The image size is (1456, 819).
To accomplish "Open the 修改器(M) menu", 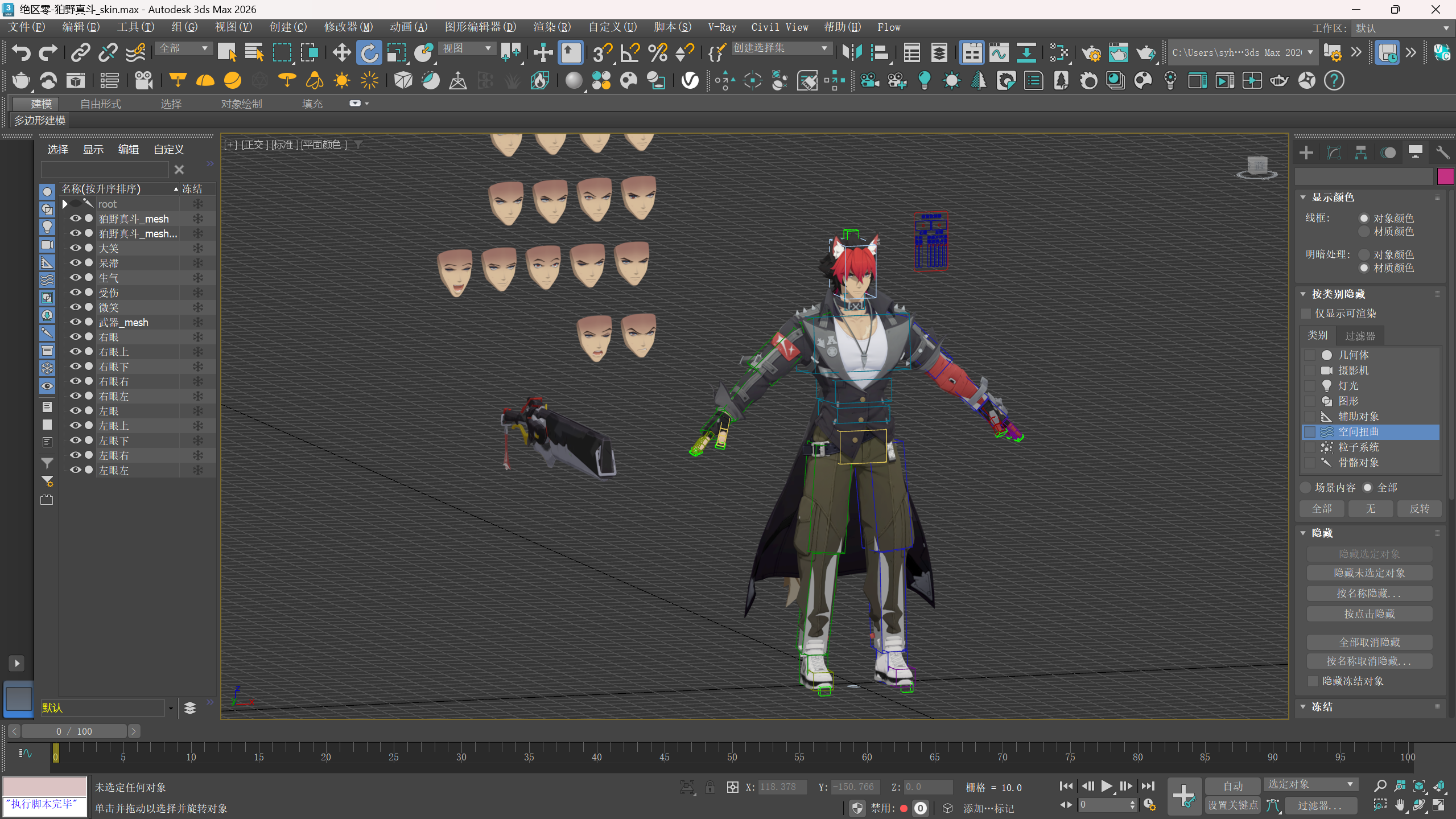I will (348, 27).
